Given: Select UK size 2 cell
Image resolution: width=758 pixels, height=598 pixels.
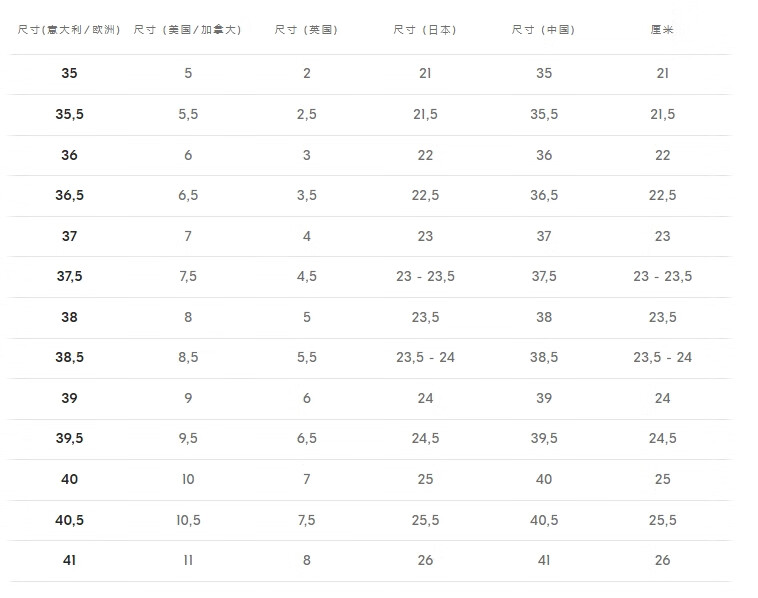Looking at the screenshot, I should [x=307, y=73].
